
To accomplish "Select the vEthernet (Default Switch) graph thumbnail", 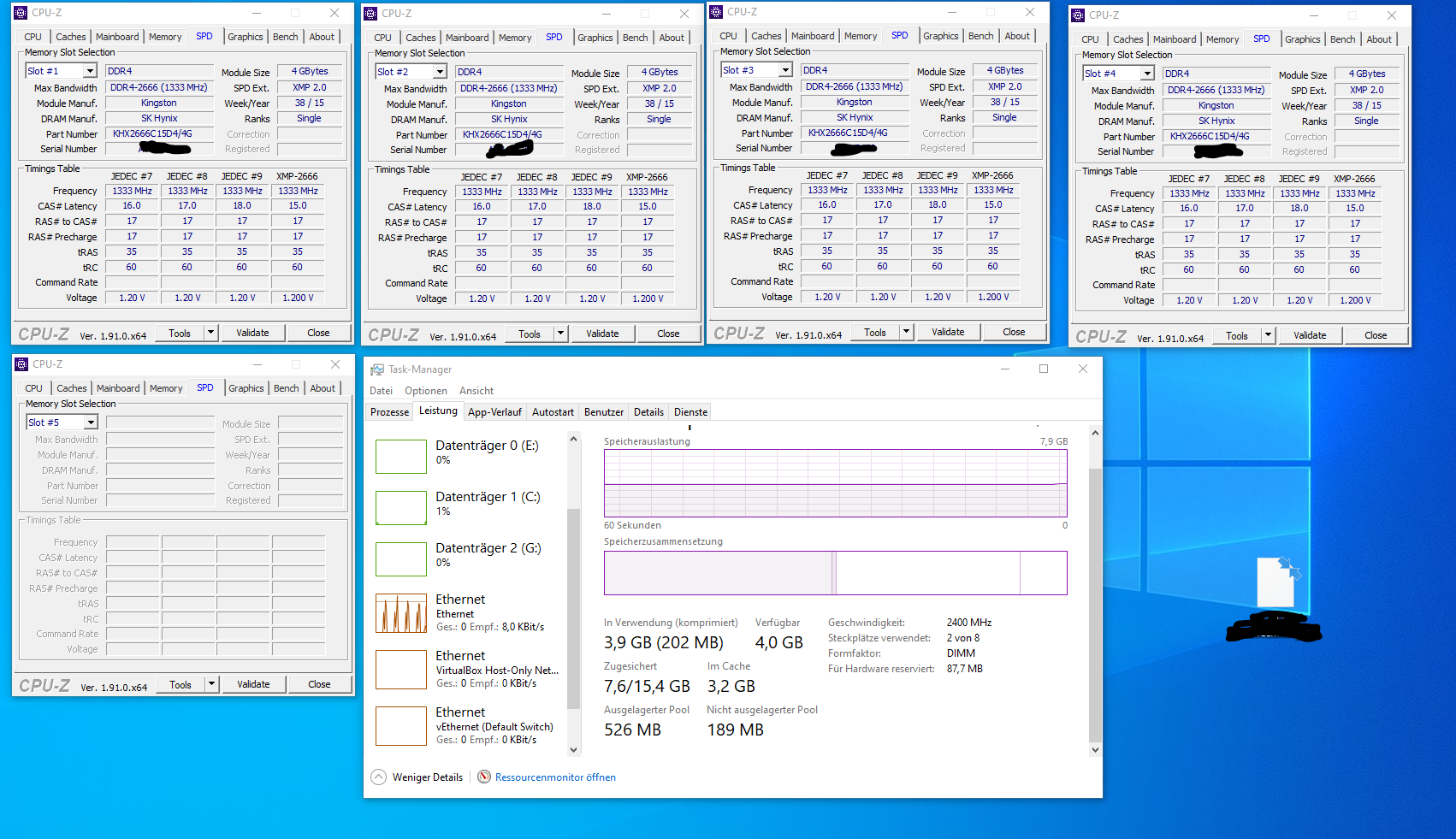I will [401, 726].
